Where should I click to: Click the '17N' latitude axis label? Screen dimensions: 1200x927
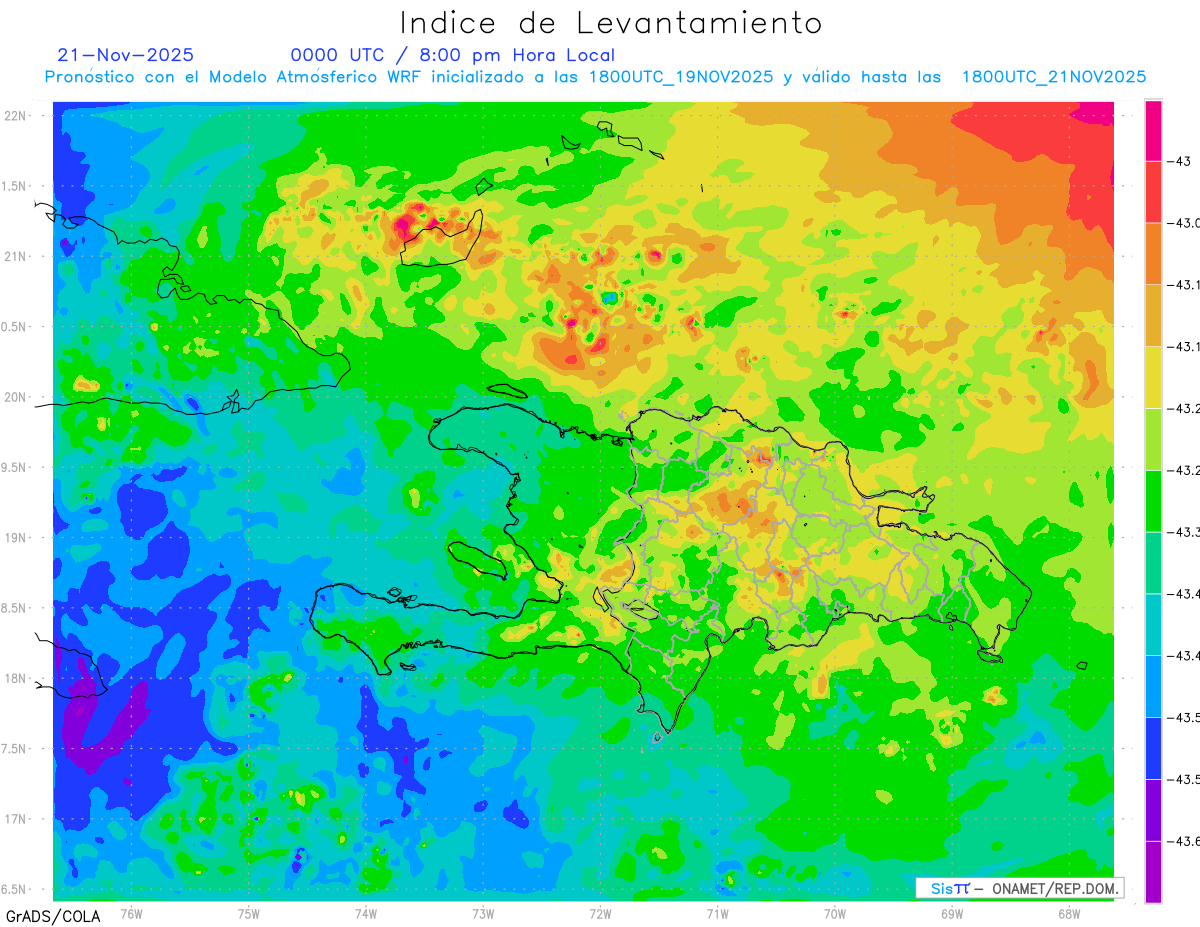coord(17,819)
